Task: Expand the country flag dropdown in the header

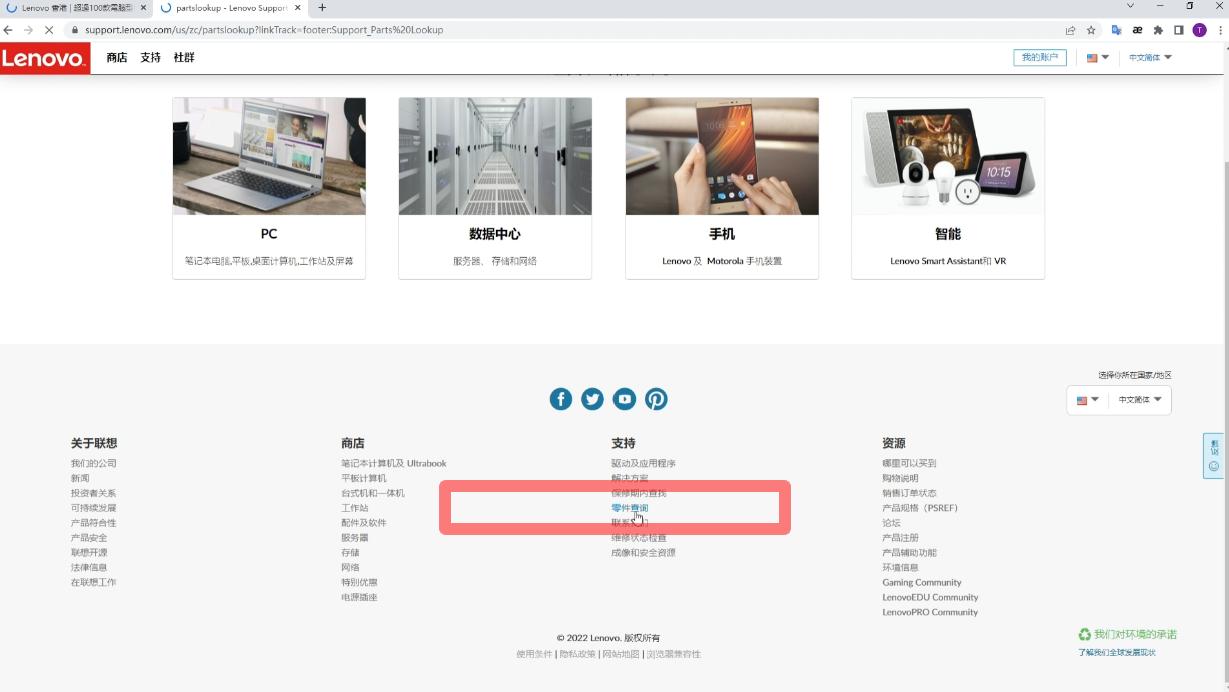Action: pyautogui.click(x=1095, y=58)
